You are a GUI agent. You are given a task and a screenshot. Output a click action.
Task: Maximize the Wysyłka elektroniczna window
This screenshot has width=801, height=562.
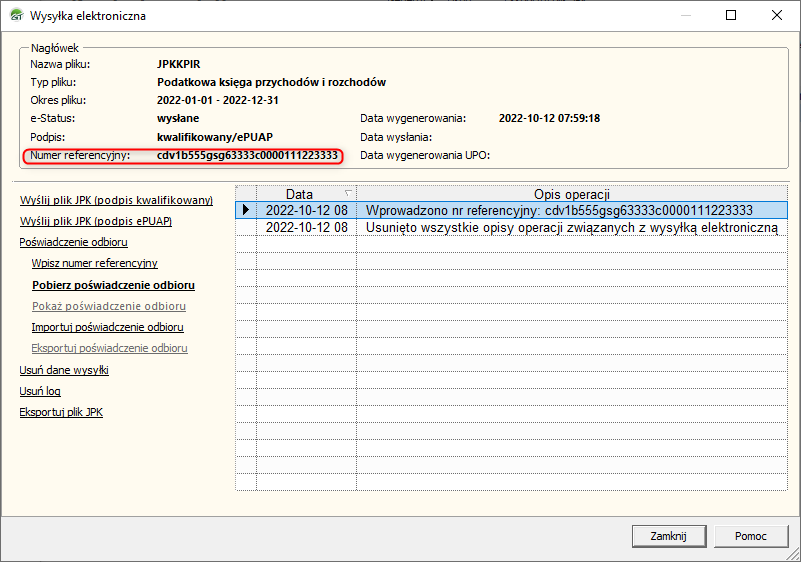(x=731, y=15)
